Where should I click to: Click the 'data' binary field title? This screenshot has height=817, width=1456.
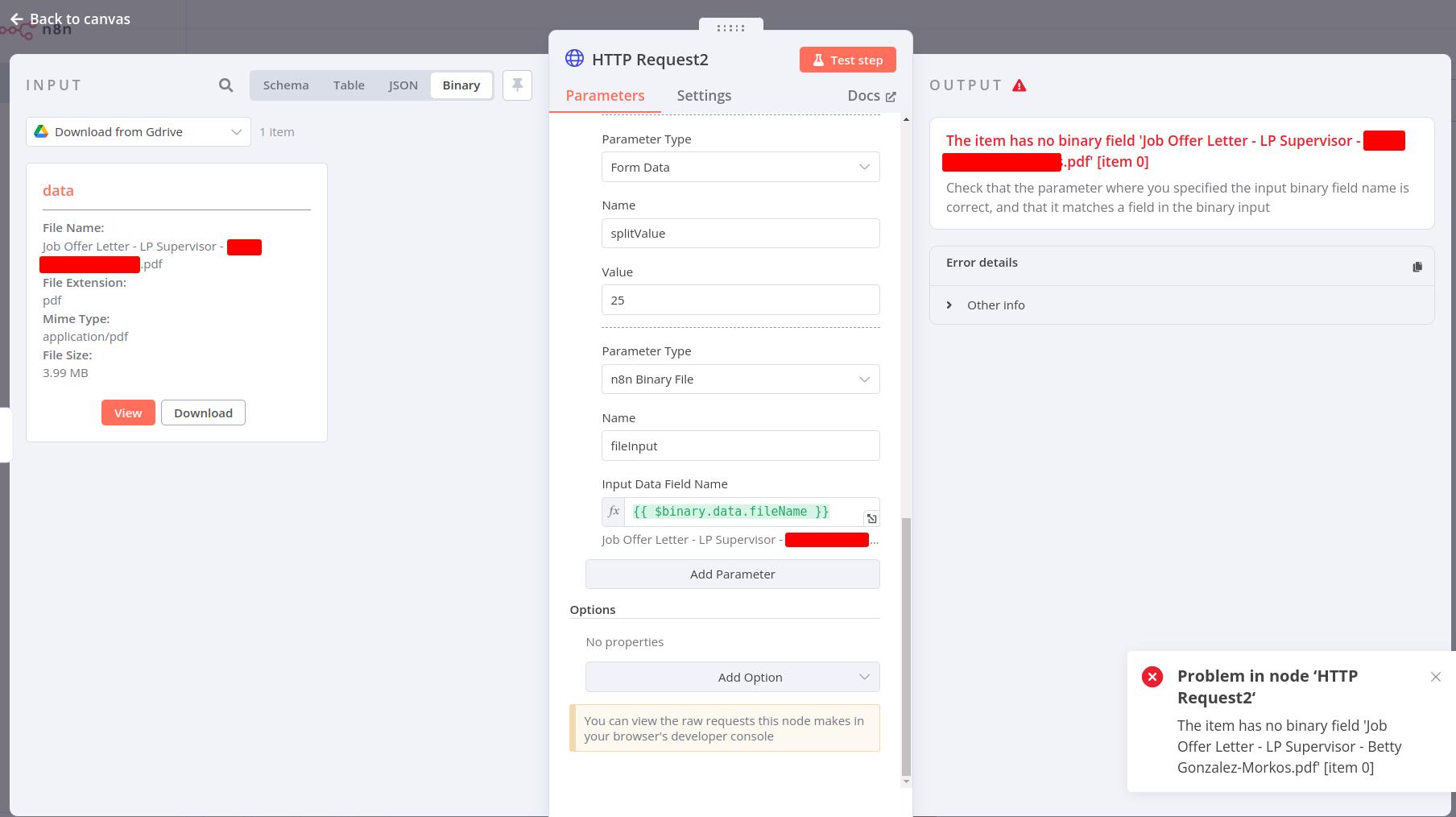[58, 190]
